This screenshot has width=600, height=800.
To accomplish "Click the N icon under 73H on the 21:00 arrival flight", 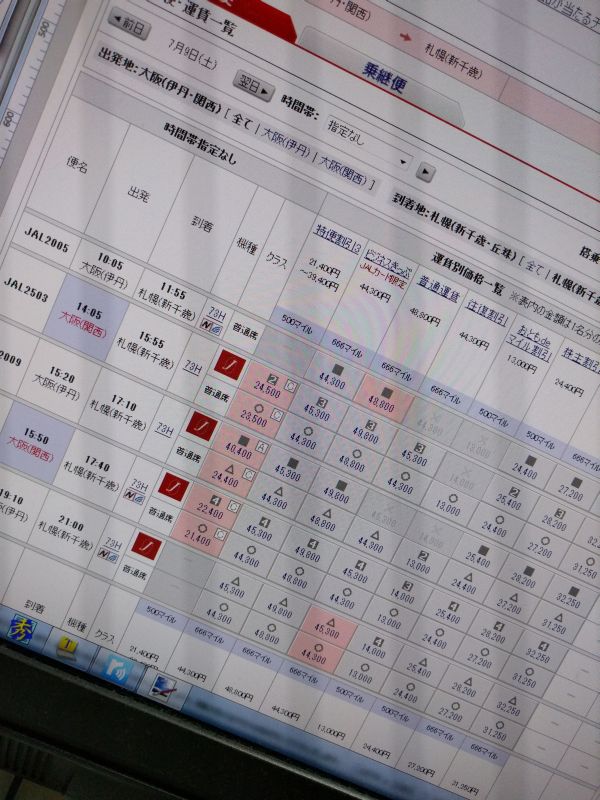I will pyautogui.click(x=102, y=553).
